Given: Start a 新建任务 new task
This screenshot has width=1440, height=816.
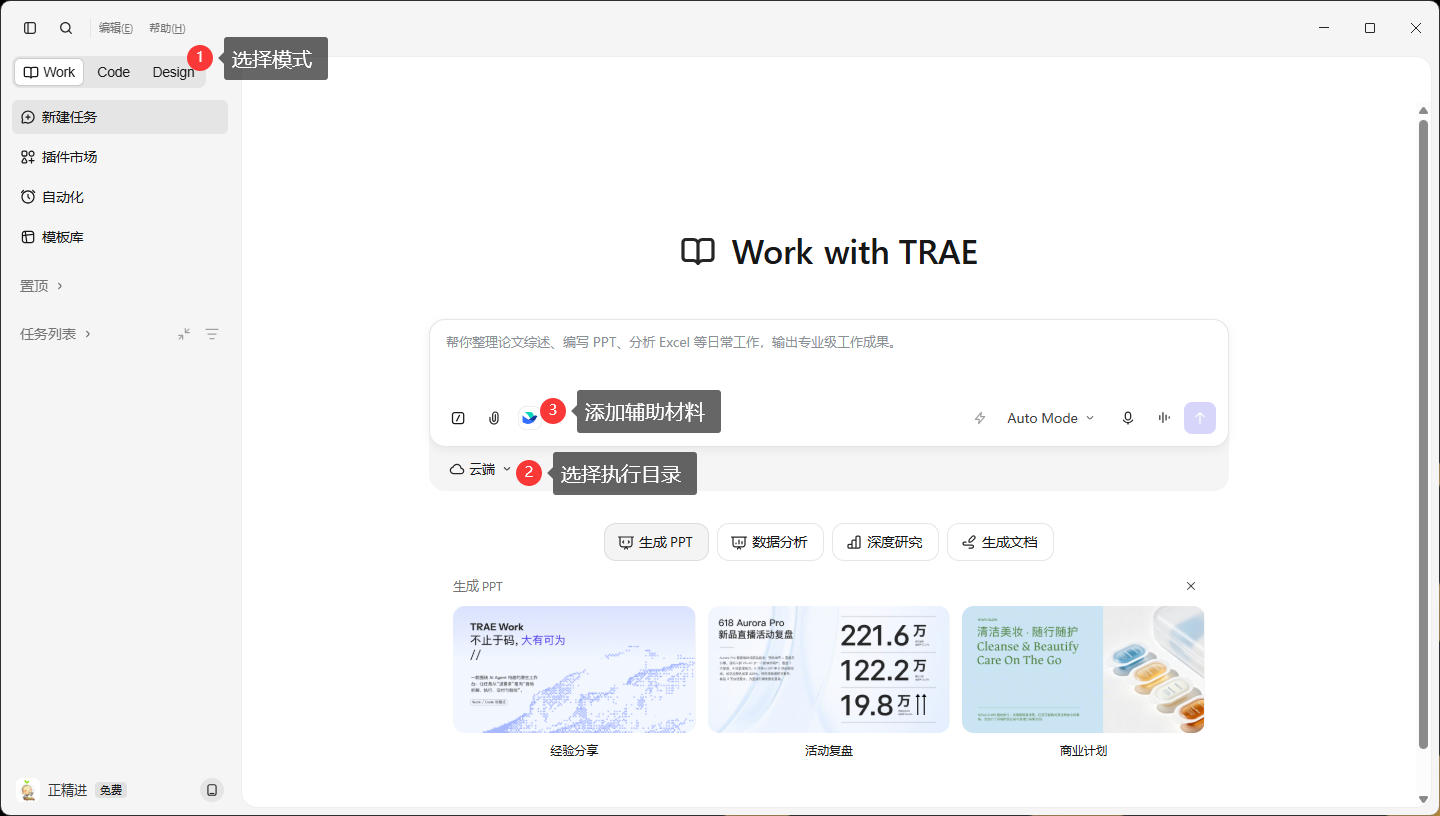Looking at the screenshot, I should (x=120, y=117).
